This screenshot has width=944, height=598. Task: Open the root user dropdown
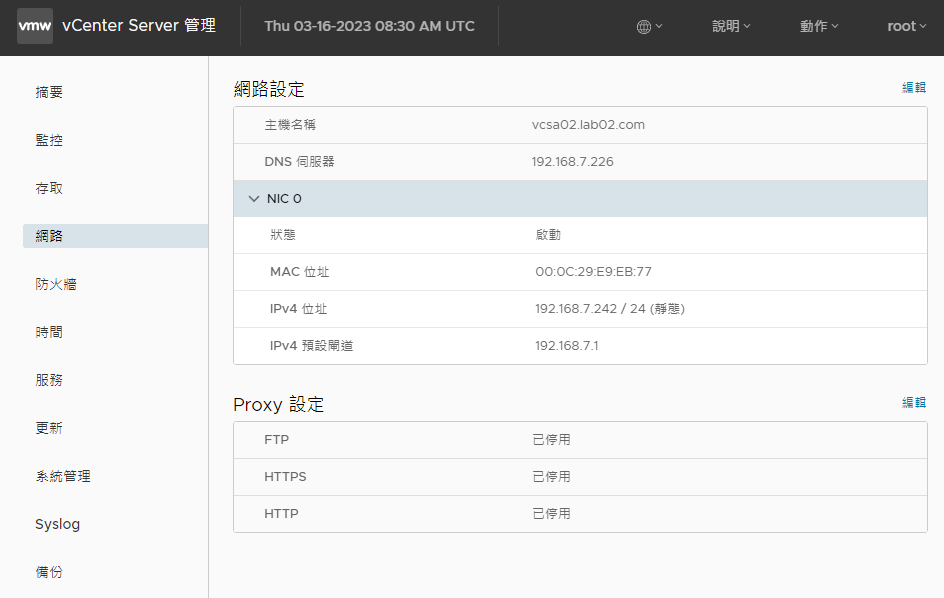pyautogui.click(x=907, y=26)
